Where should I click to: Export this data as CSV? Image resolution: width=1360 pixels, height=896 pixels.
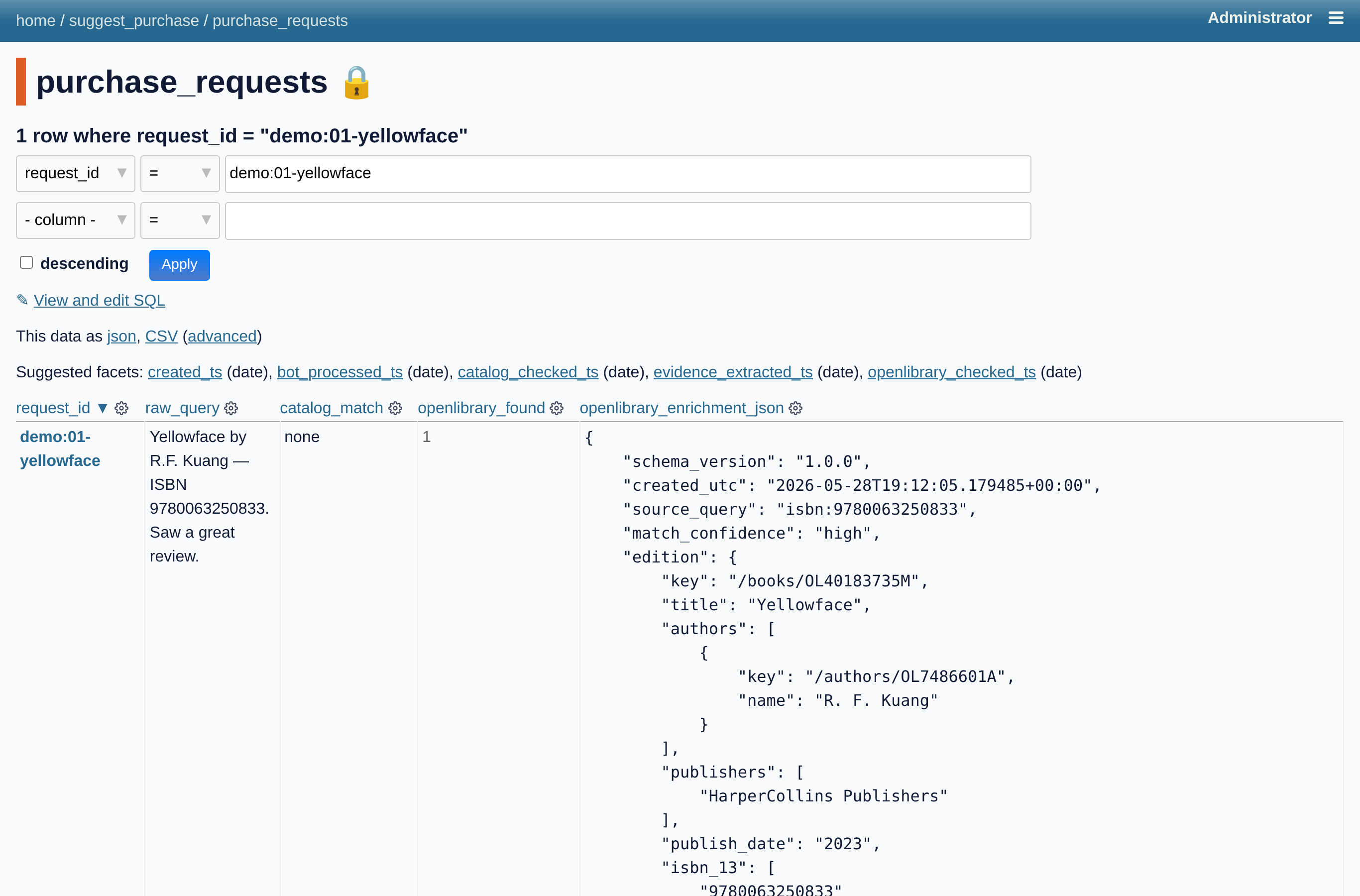(161, 336)
